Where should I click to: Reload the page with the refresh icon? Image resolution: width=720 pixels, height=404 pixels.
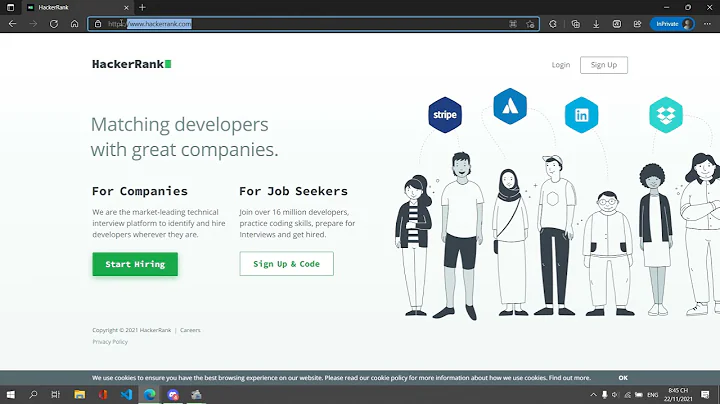point(54,24)
